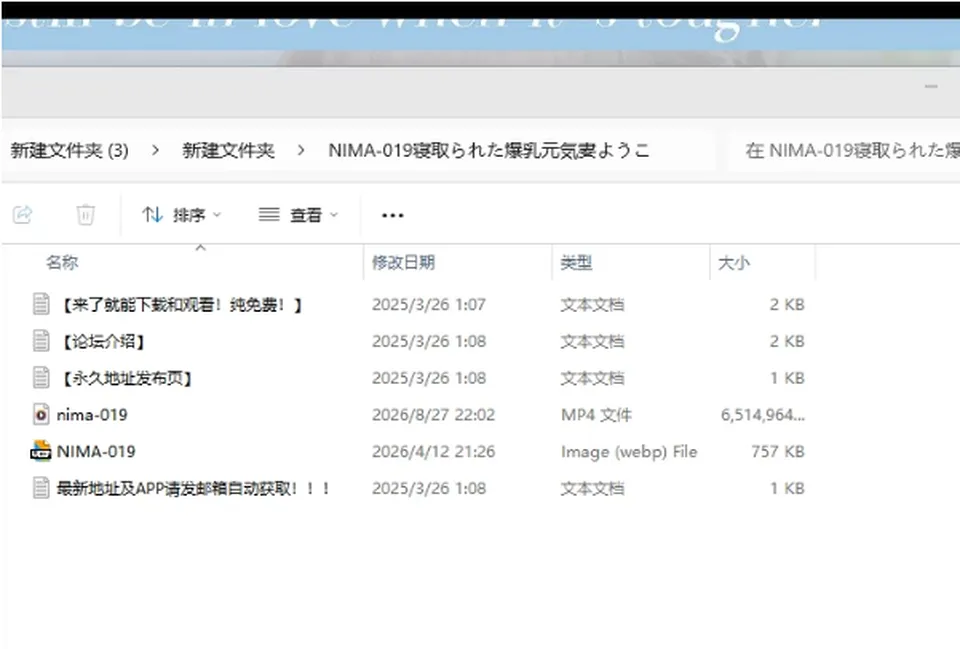Click the Image (webp) File type cell
Screen dimensions: 960x649
[629, 451]
